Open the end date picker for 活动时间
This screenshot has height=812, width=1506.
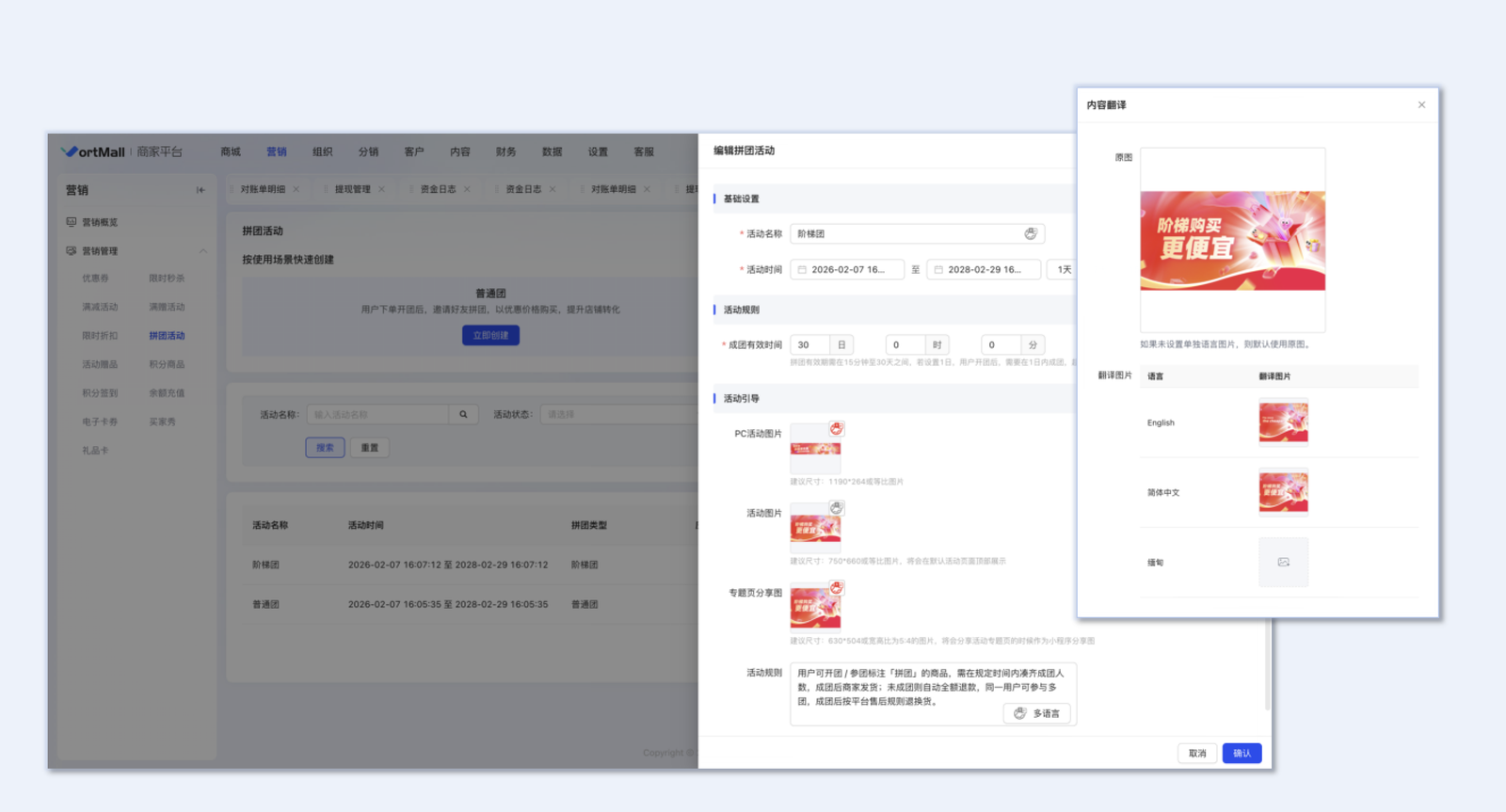coord(984,270)
